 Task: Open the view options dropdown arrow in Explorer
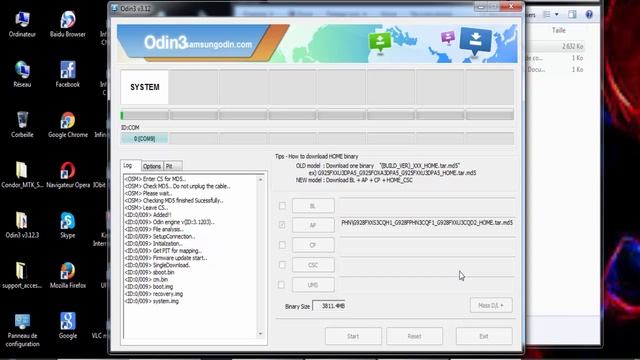click(557, 15)
